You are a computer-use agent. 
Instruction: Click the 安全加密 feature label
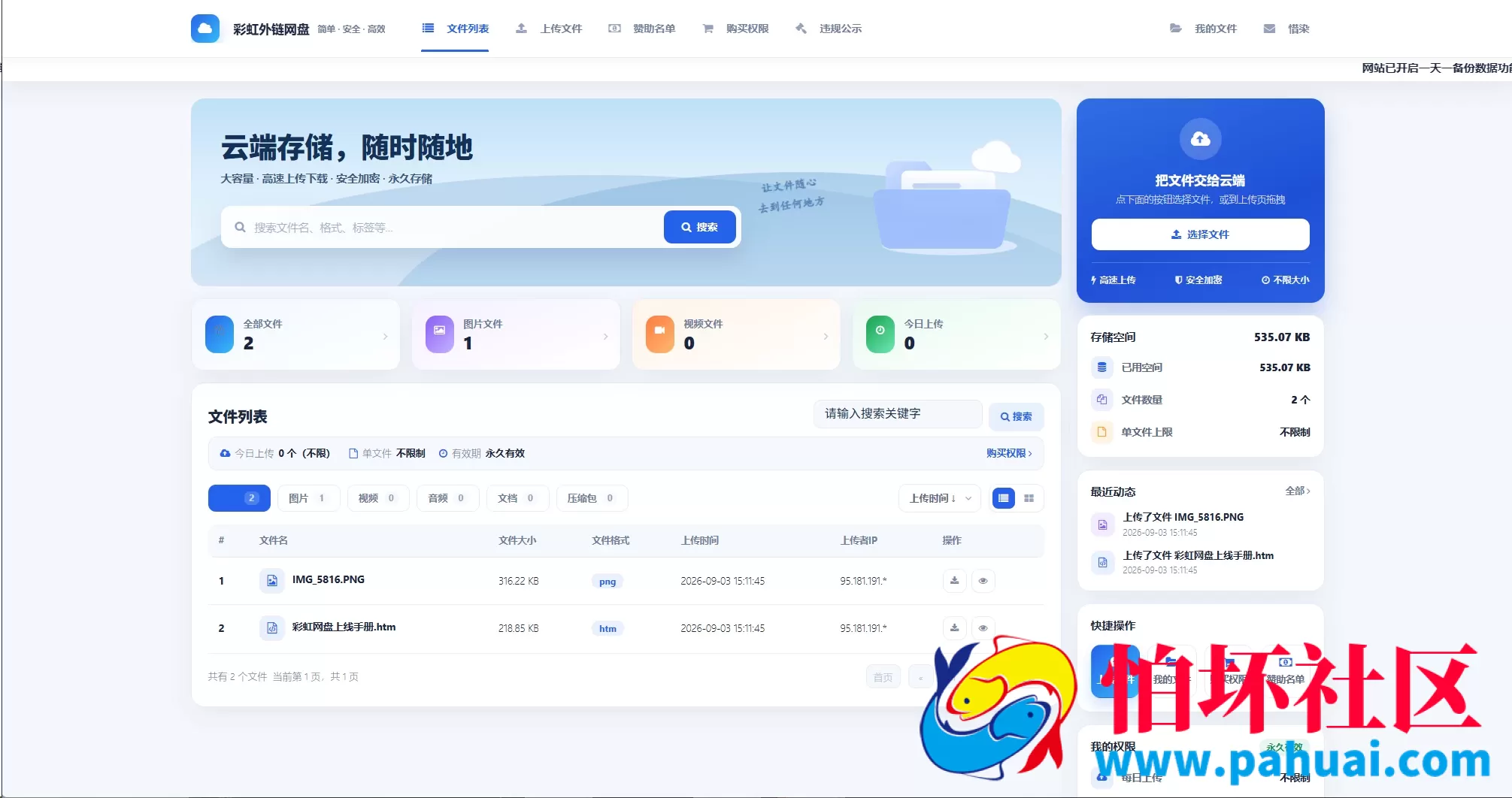coord(1198,280)
